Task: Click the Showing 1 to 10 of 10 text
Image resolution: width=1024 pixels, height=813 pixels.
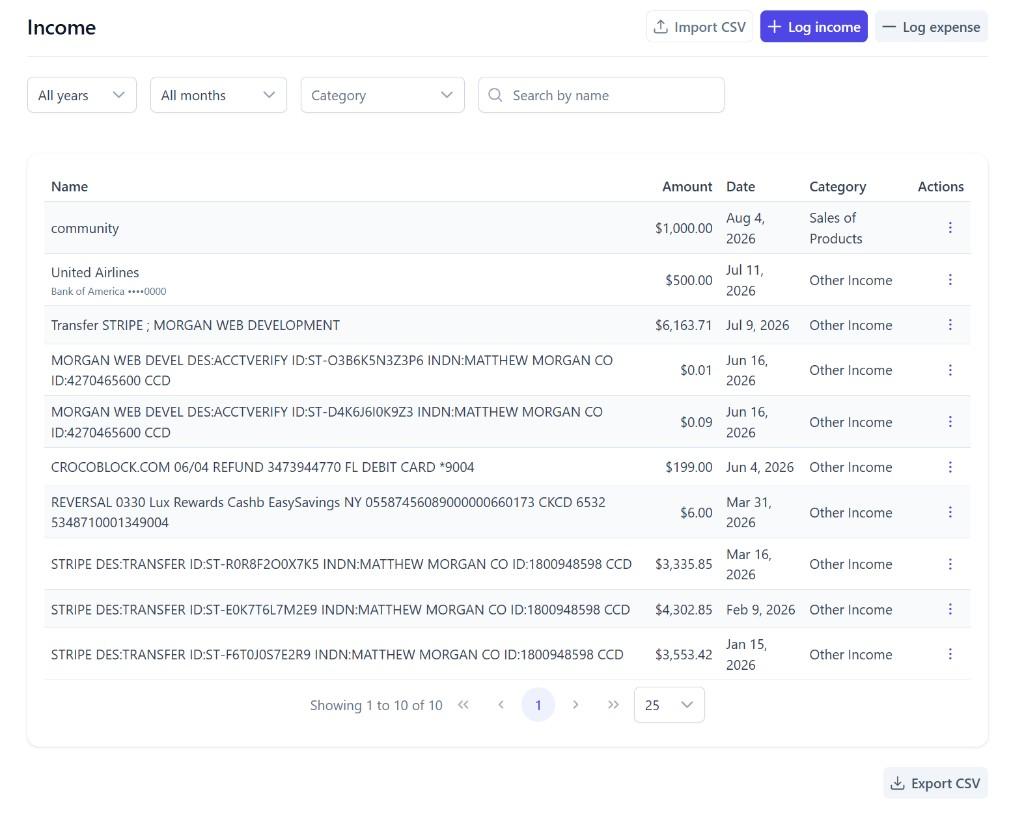Action: tap(376, 705)
